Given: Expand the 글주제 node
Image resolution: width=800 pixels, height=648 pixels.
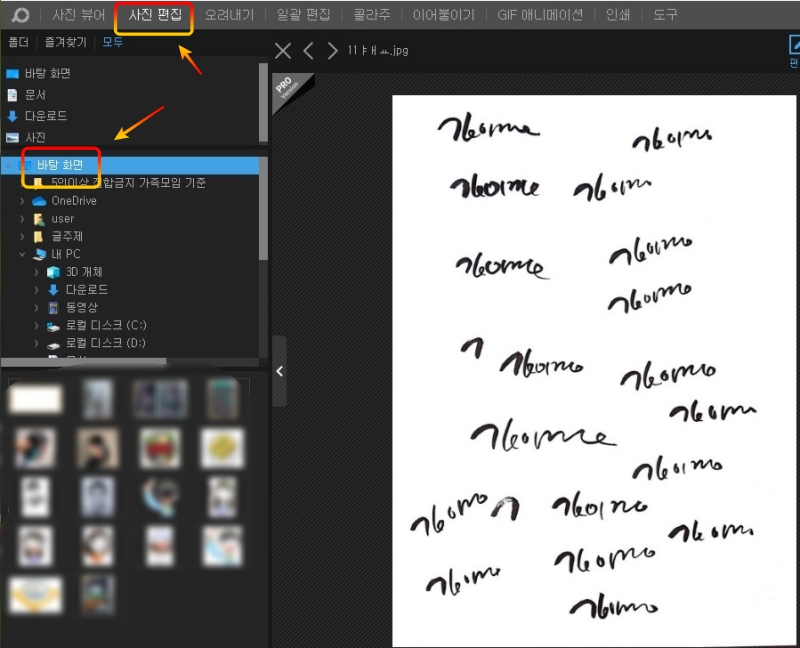Looking at the screenshot, I should (x=22, y=237).
